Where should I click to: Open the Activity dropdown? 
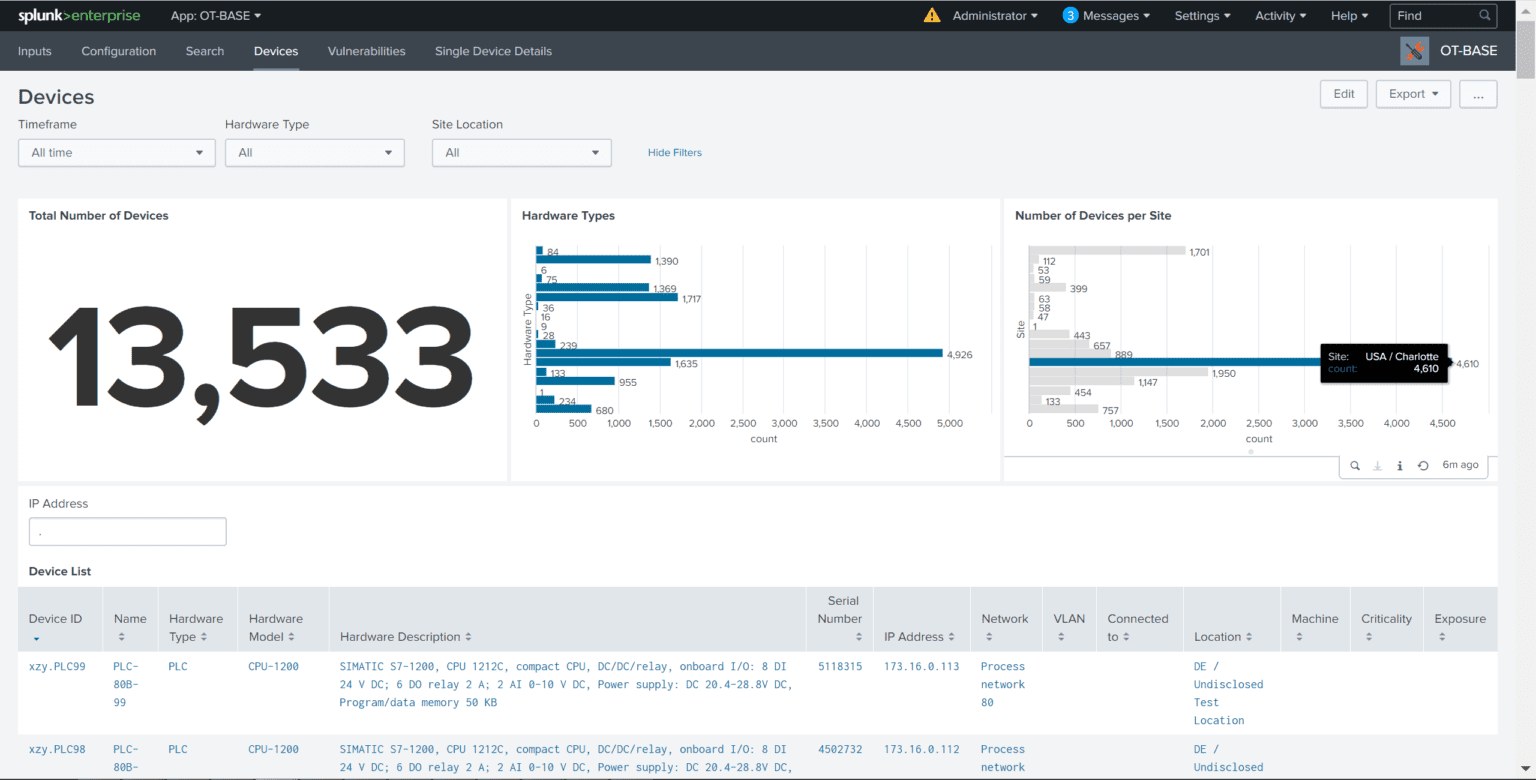[1281, 16]
